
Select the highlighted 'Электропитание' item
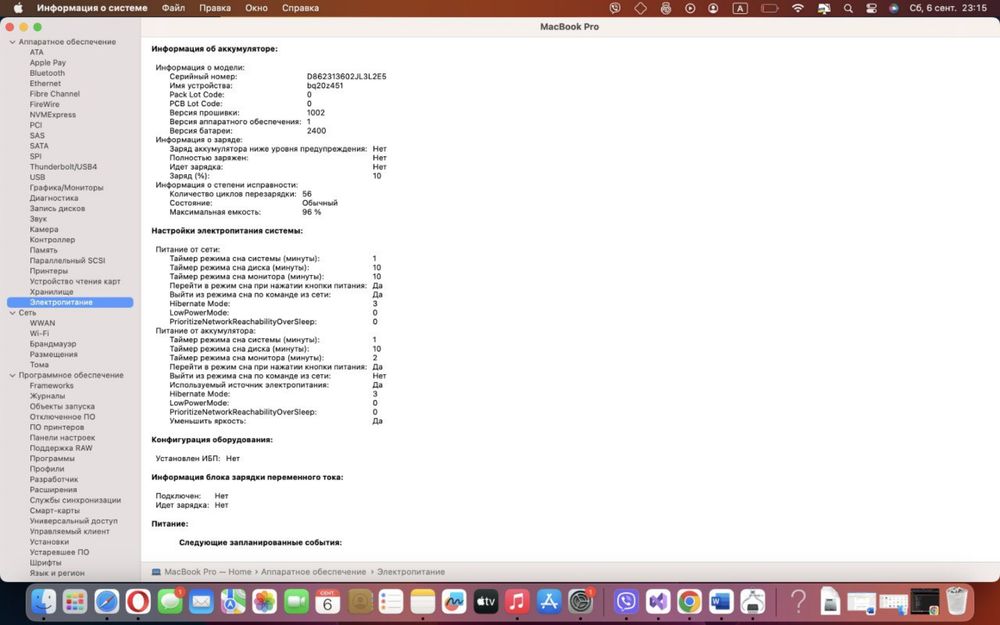(x=70, y=302)
